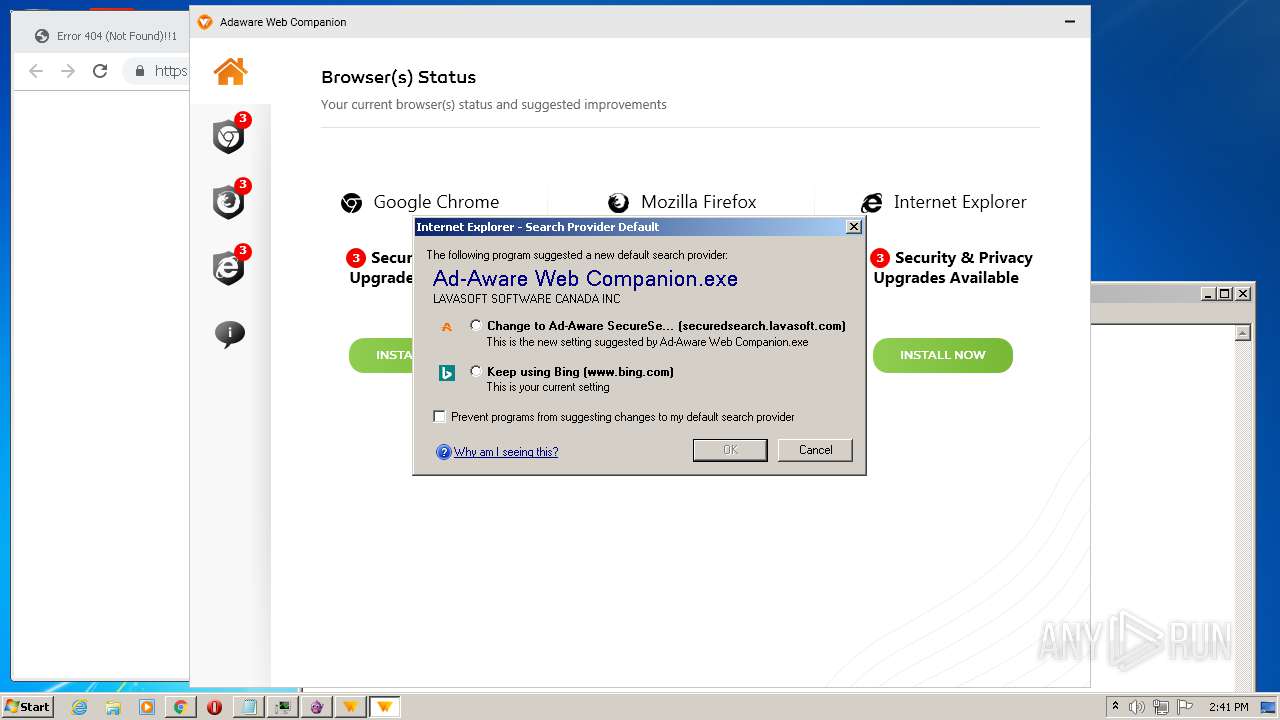Click the Google Chrome logo in Browser Status
The width and height of the screenshot is (1280, 720).
tap(351, 203)
